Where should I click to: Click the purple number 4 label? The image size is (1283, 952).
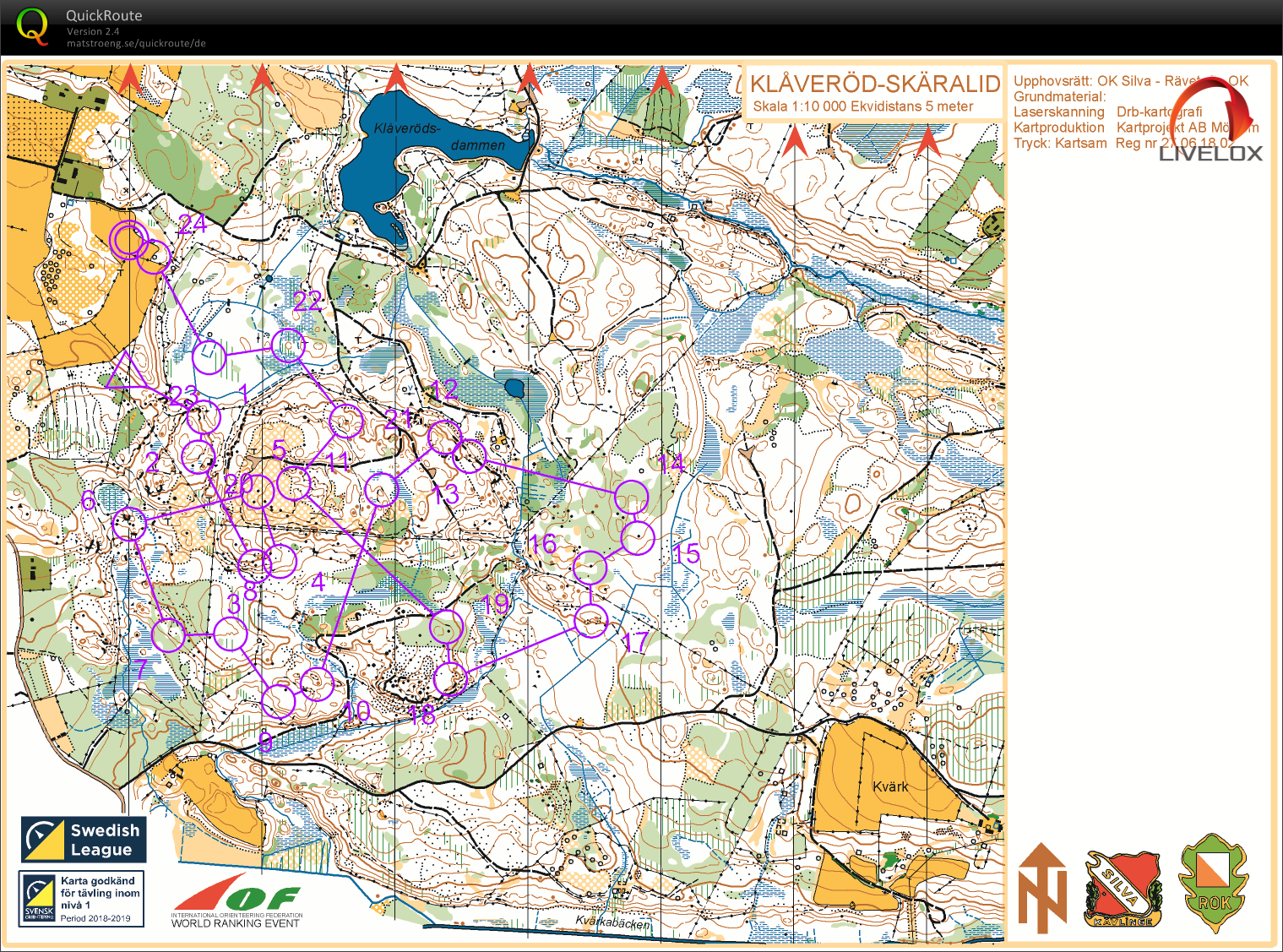click(x=318, y=581)
